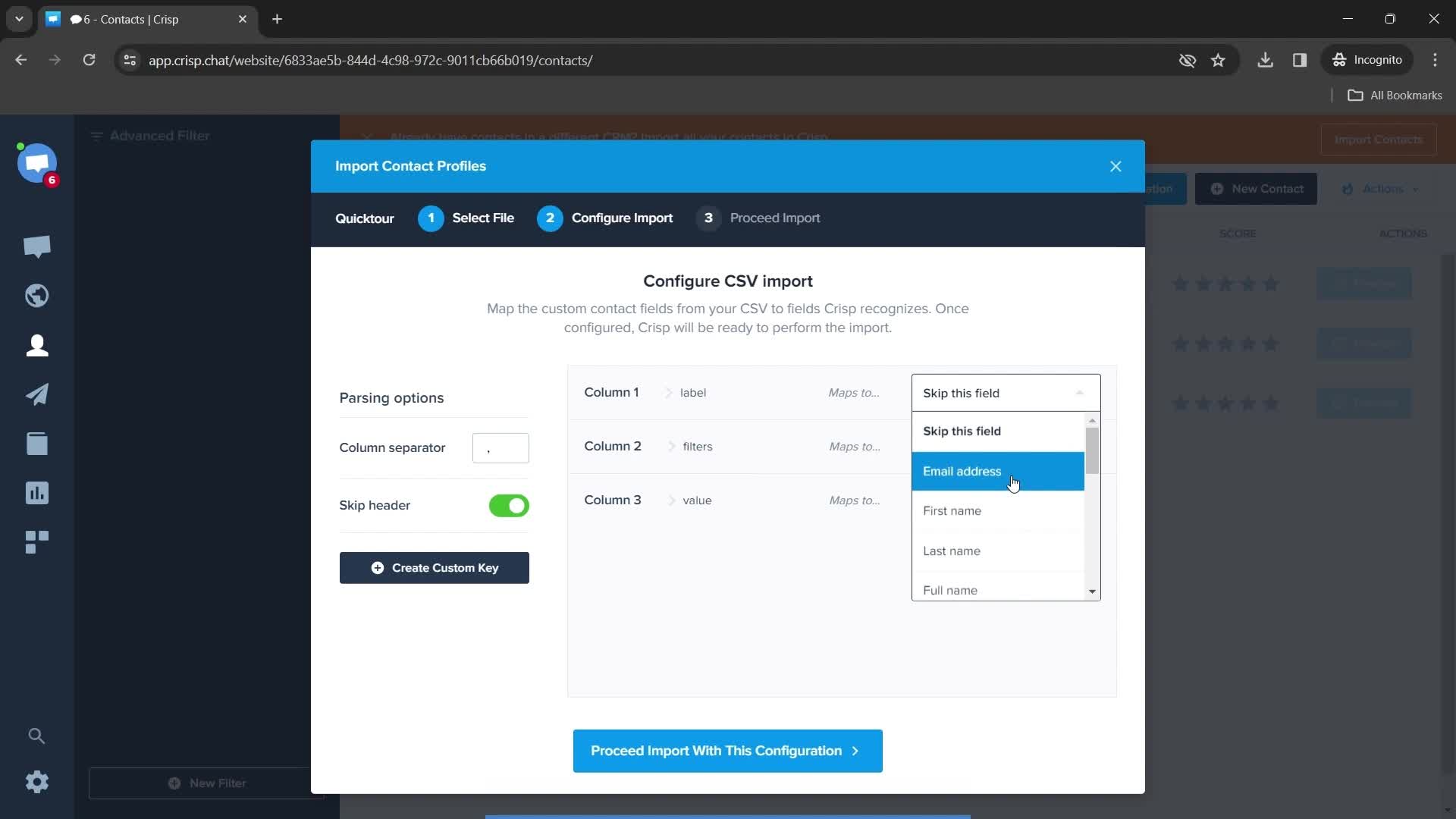Click the Configure Import tab
Image resolution: width=1456 pixels, height=819 pixels.
[622, 218]
